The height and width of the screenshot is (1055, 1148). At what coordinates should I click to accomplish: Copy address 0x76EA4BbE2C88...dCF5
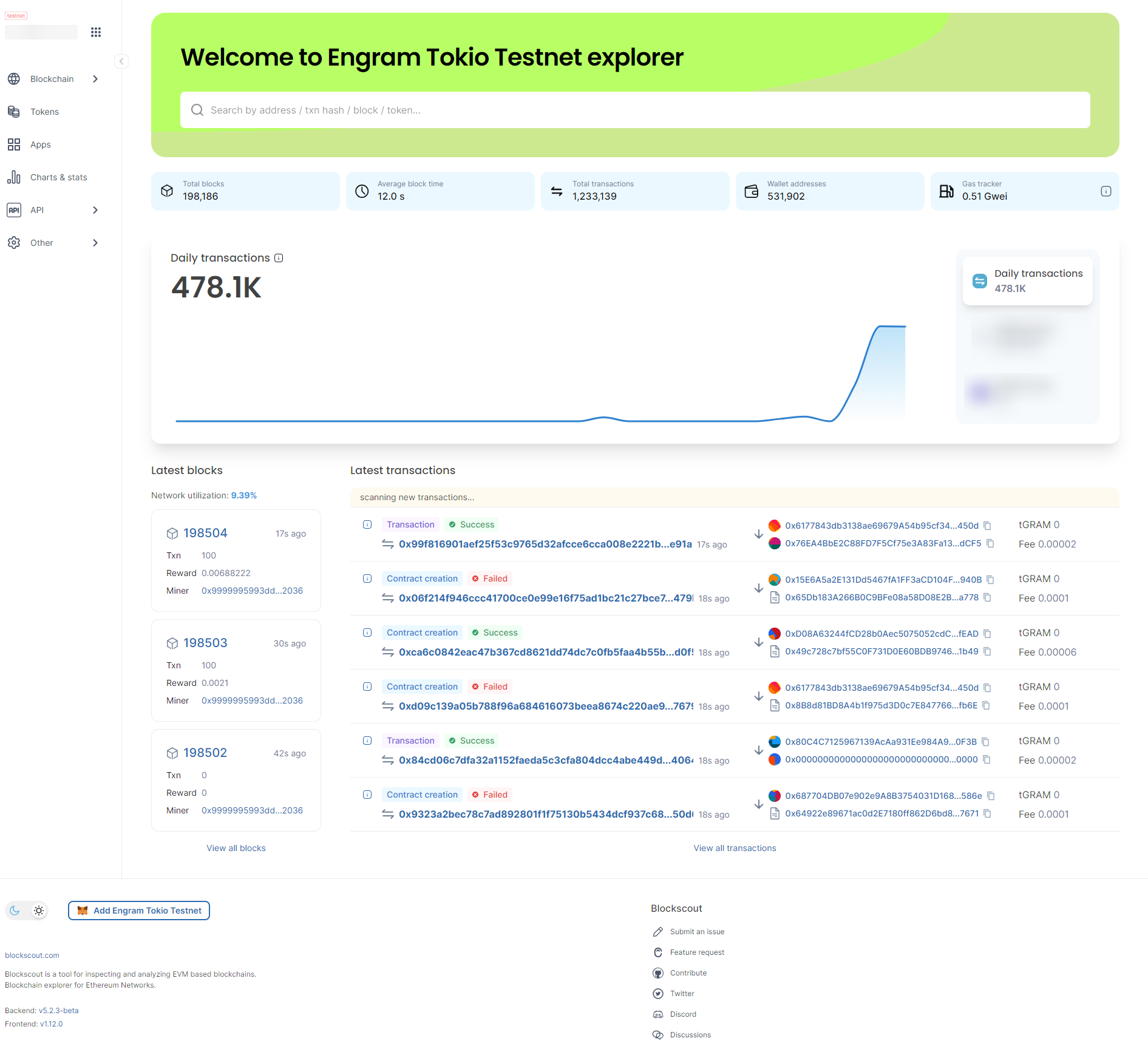pyautogui.click(x=990, y=543)
